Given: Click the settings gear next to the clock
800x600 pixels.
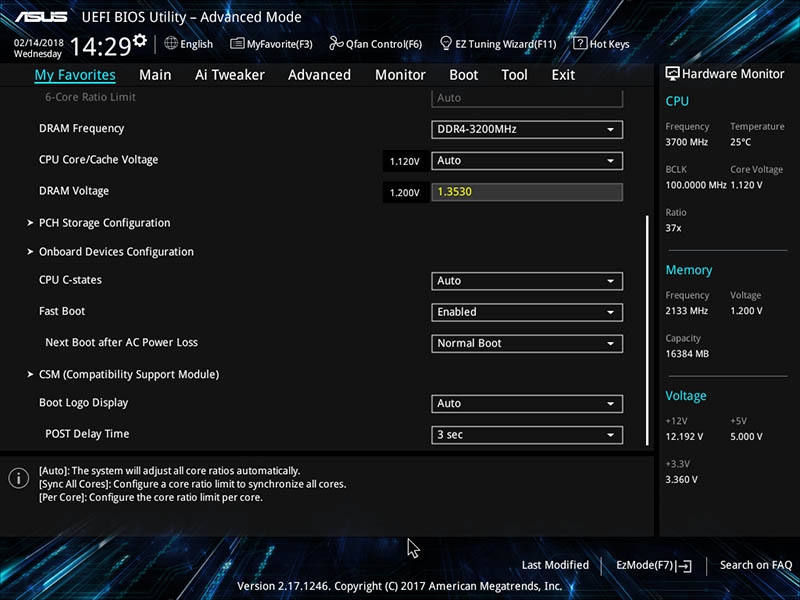Looking at the screenshot, I should pos(139,40).
